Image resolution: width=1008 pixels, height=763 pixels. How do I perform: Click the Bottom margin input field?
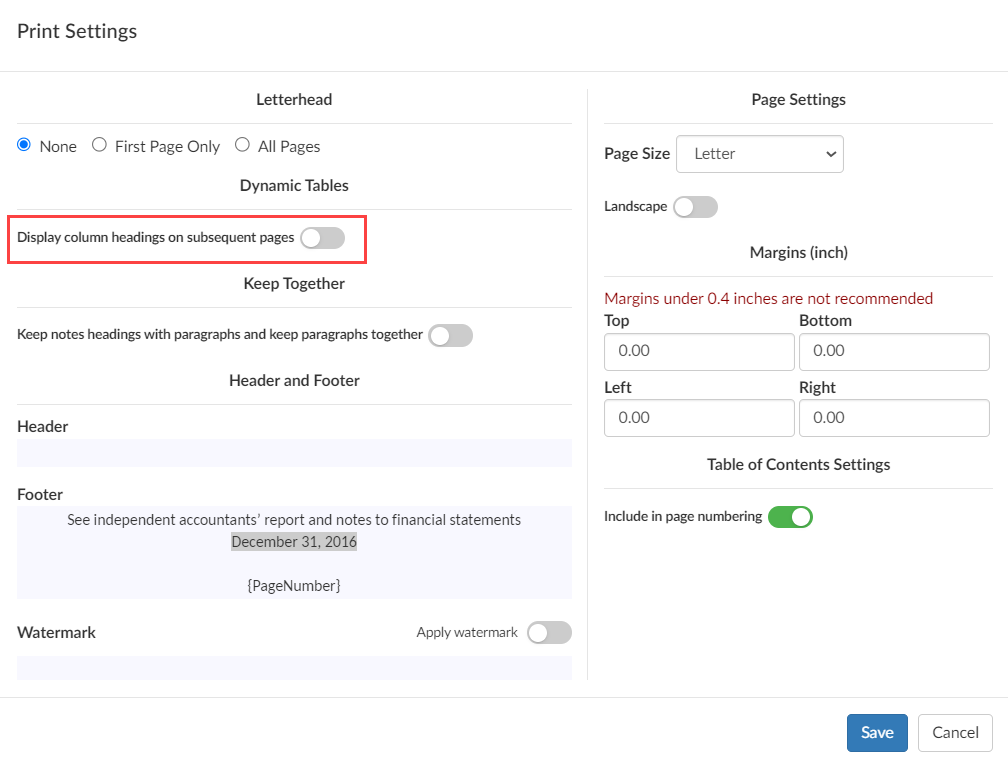(894, 352)
